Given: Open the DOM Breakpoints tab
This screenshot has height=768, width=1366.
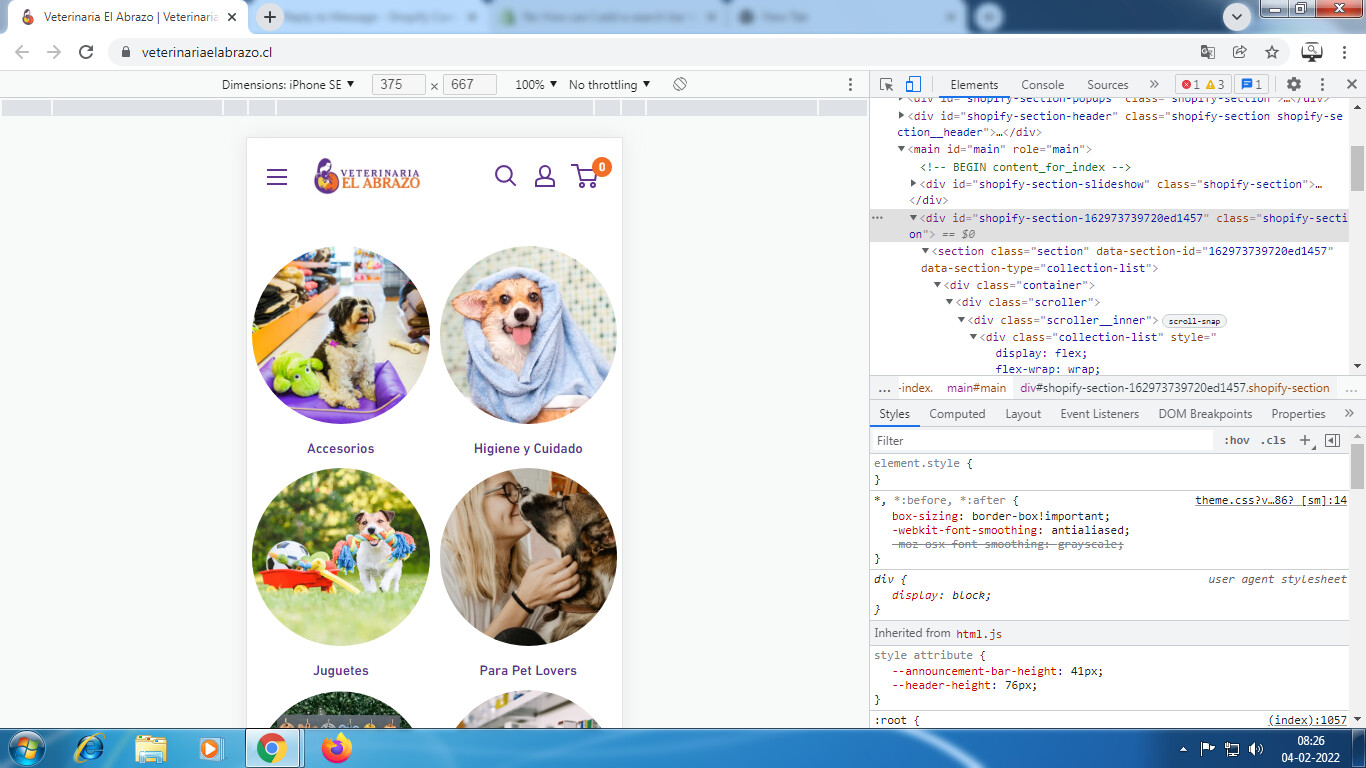Looking at the screenshot, I should (1205, 414).
